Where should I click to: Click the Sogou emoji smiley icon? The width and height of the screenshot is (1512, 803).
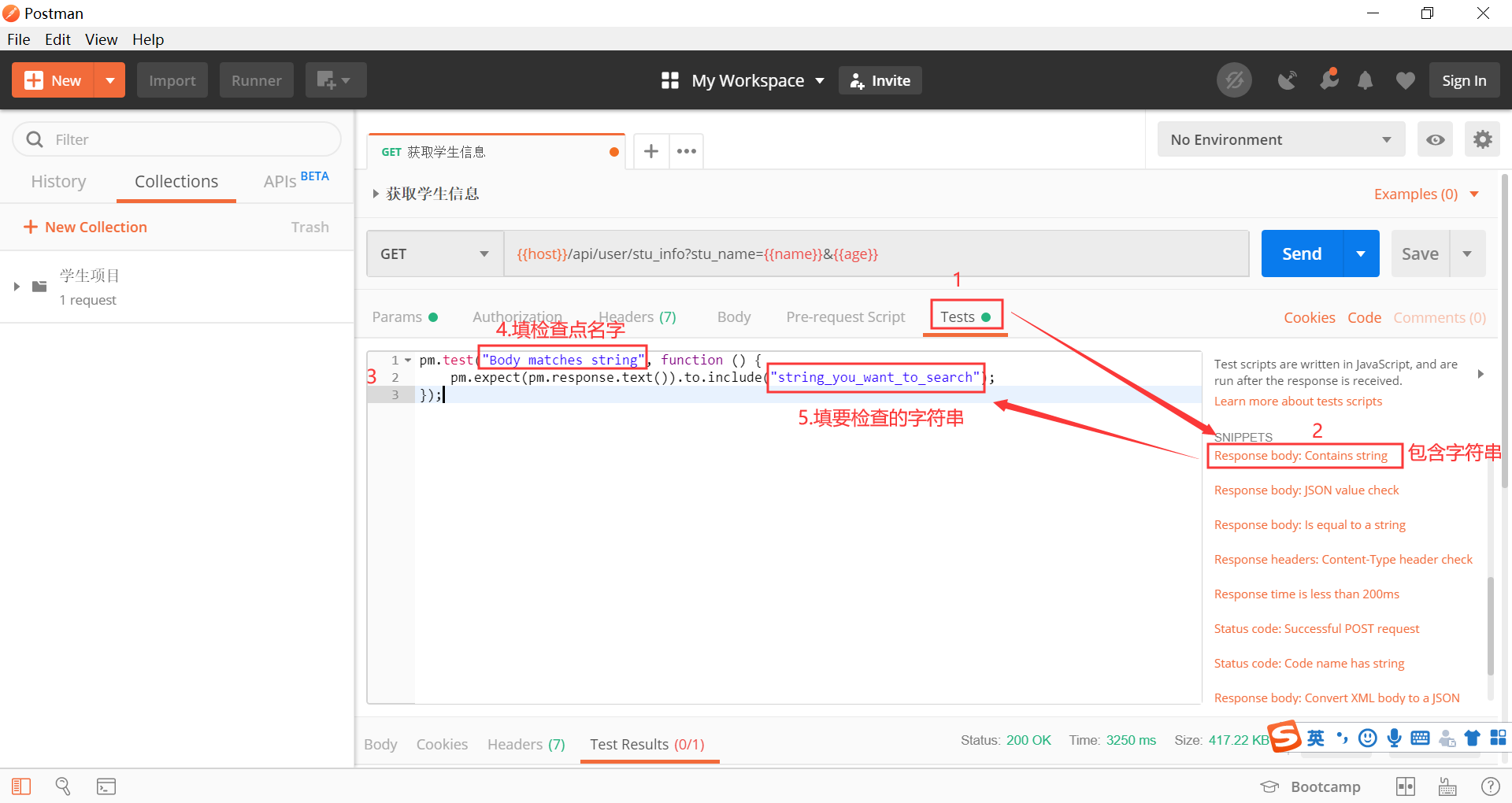[x=1368, y=738]
